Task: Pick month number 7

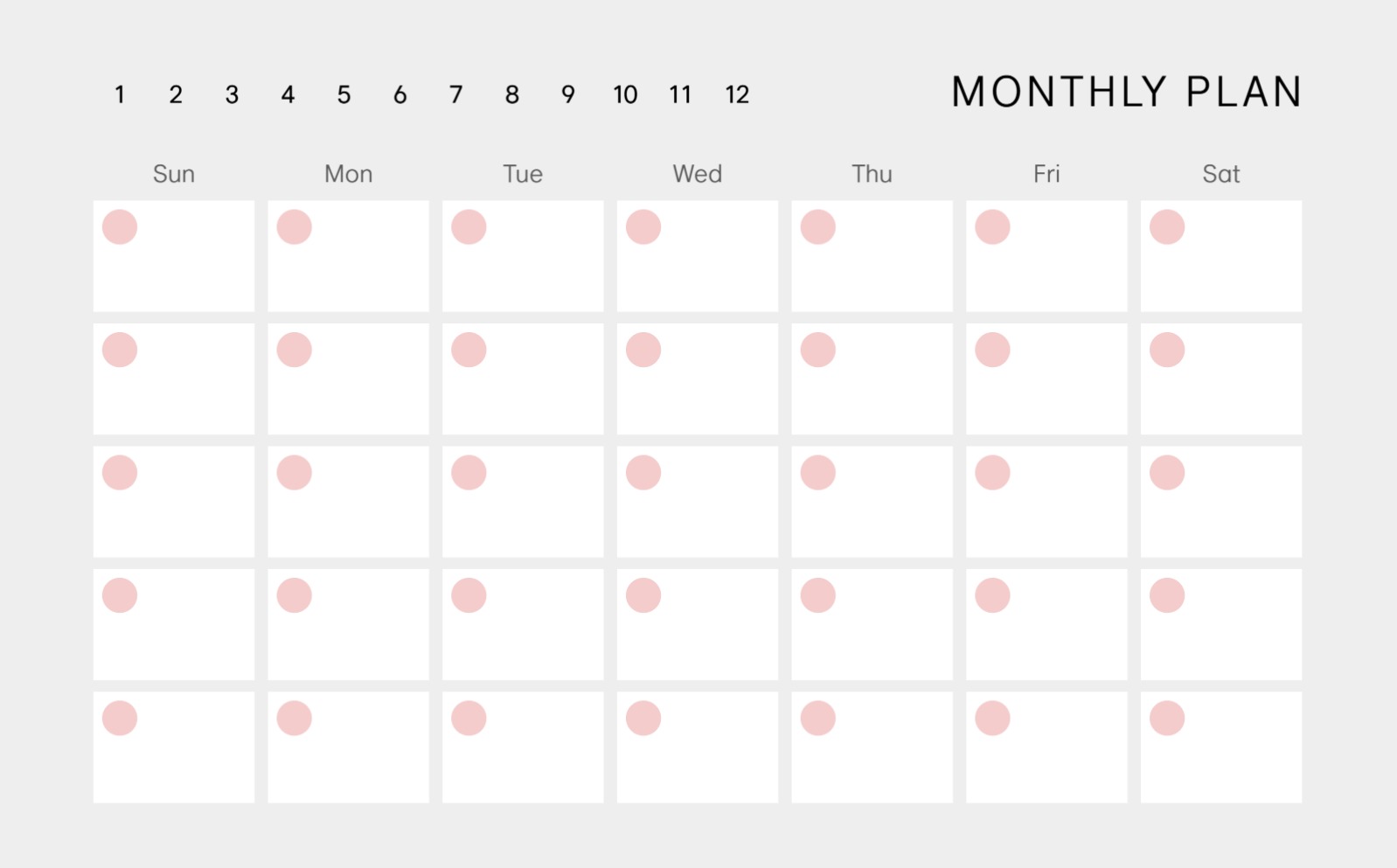Action: pos(455,94)
